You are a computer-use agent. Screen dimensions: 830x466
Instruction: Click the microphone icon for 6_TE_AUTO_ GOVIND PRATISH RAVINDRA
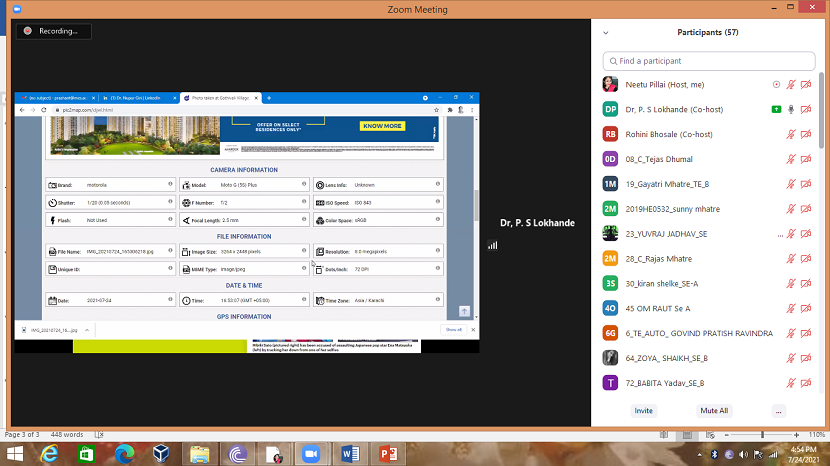791,334
